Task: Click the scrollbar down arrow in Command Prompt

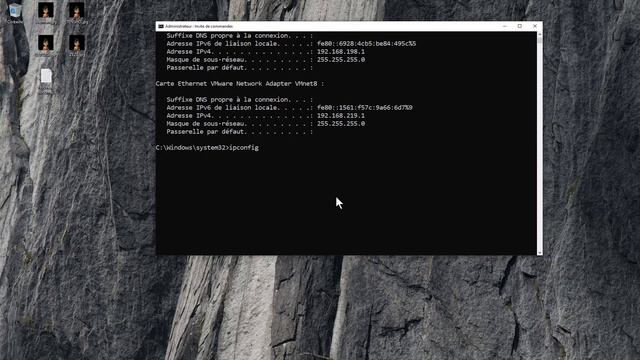Action: click(x=540, y=253)
